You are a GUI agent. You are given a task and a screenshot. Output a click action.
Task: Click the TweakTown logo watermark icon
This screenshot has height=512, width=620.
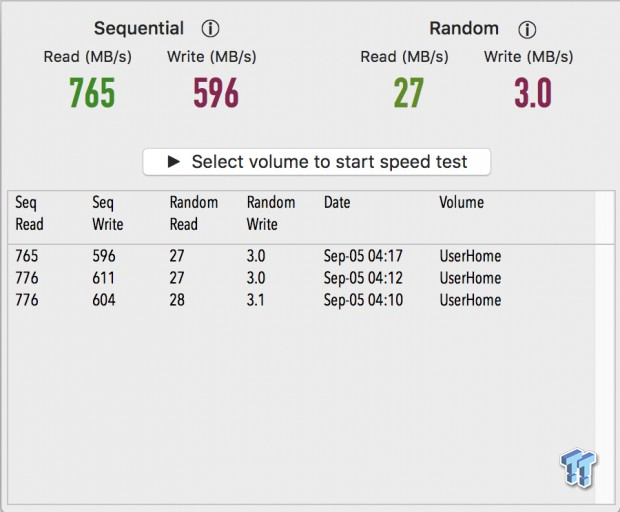(578, 467)
